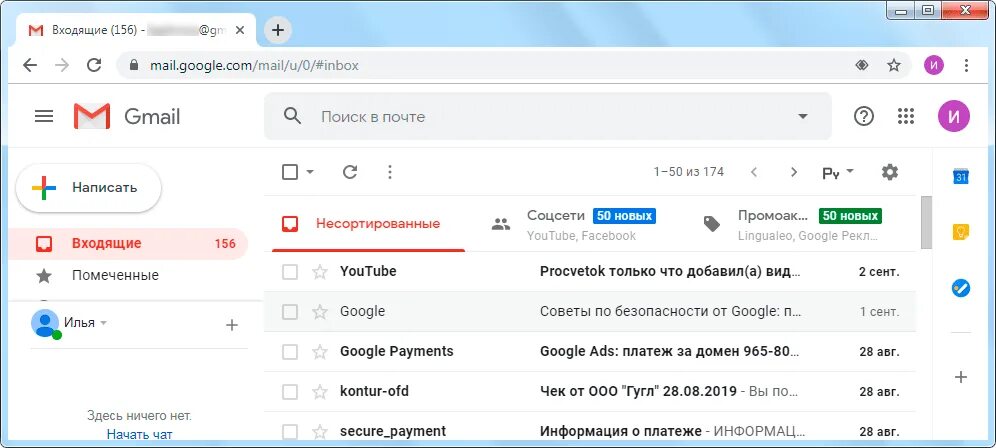Click the search magnifier icon
The image size is (996, 448).
[292, 116]
